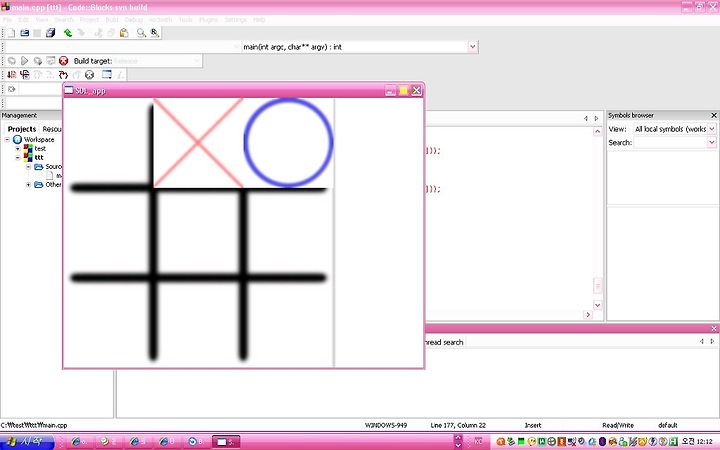Open the function selector showing main()

(360, 47)
